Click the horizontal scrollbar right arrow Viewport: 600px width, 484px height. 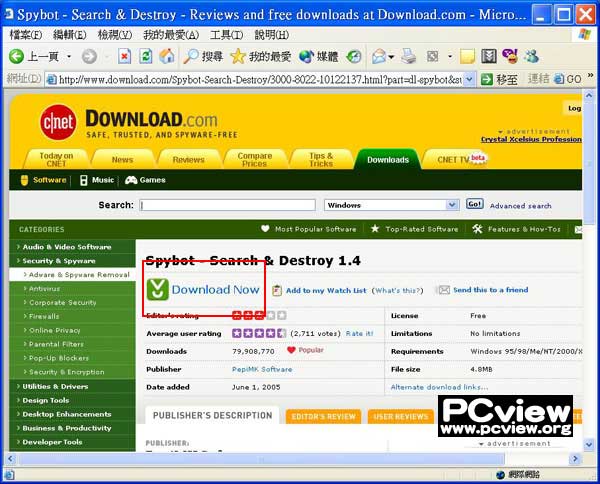point(575,458)
